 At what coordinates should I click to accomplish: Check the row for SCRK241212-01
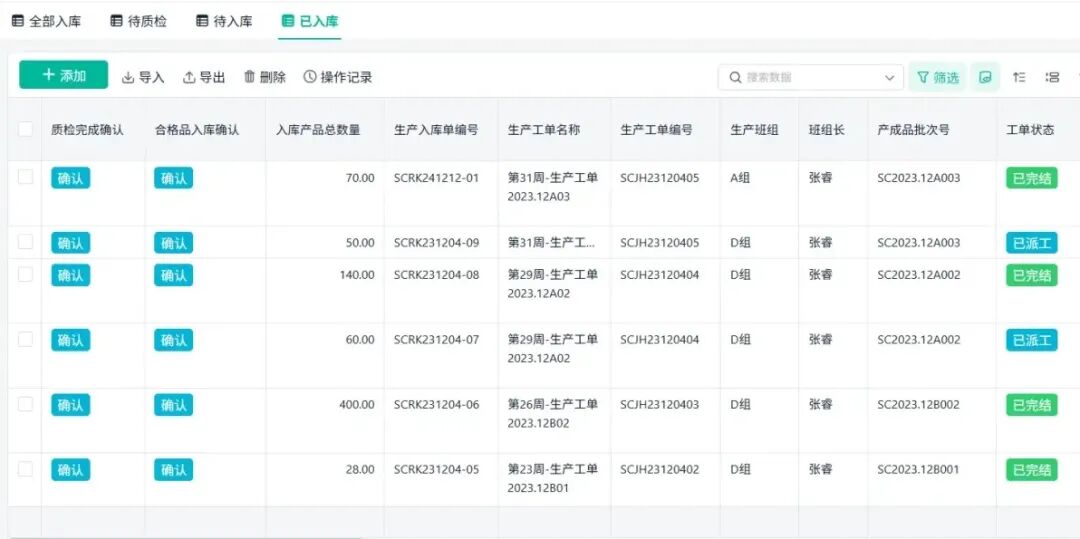click(25, 177)
